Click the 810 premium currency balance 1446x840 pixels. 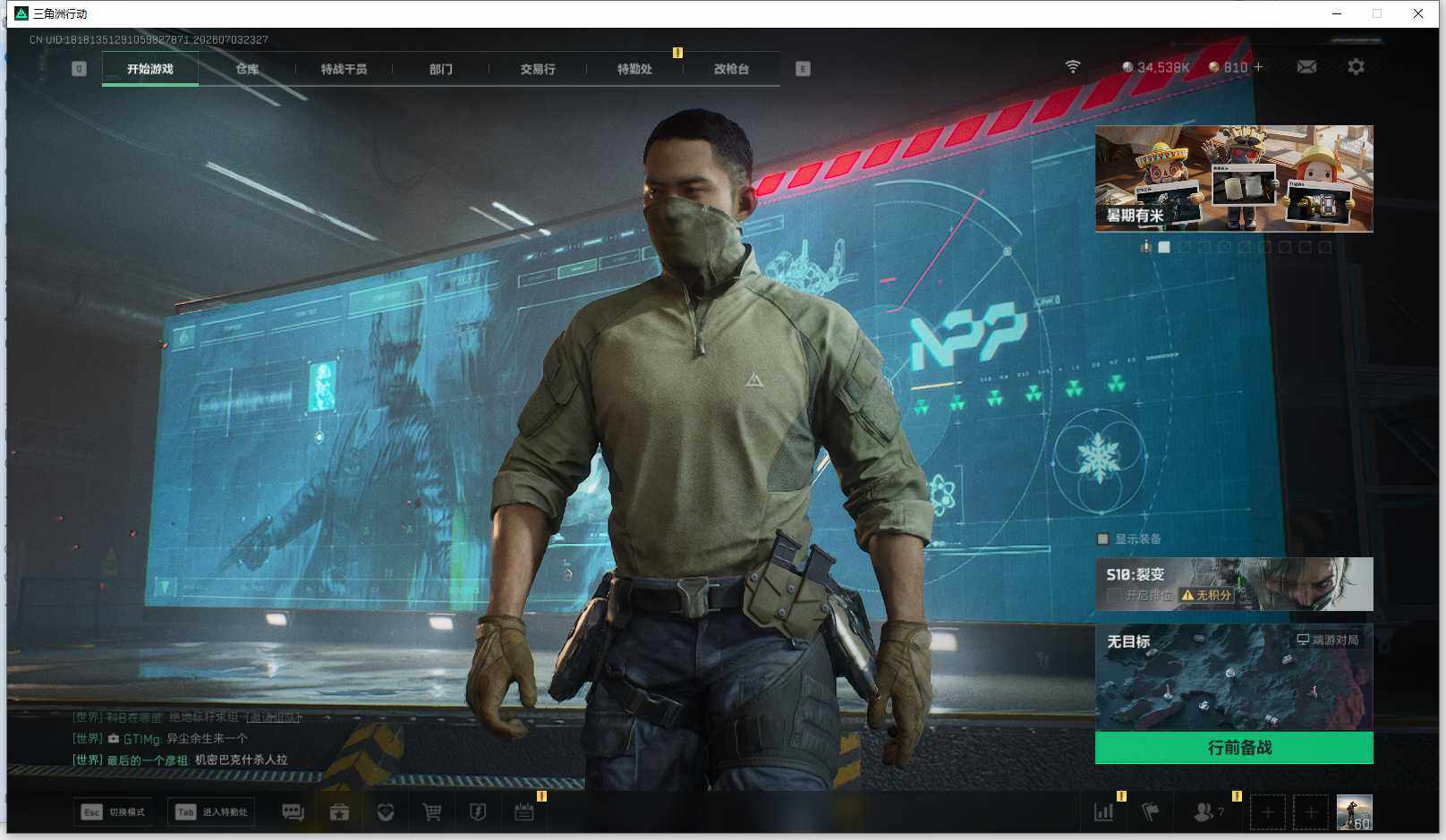click(x=1228, y=67)
